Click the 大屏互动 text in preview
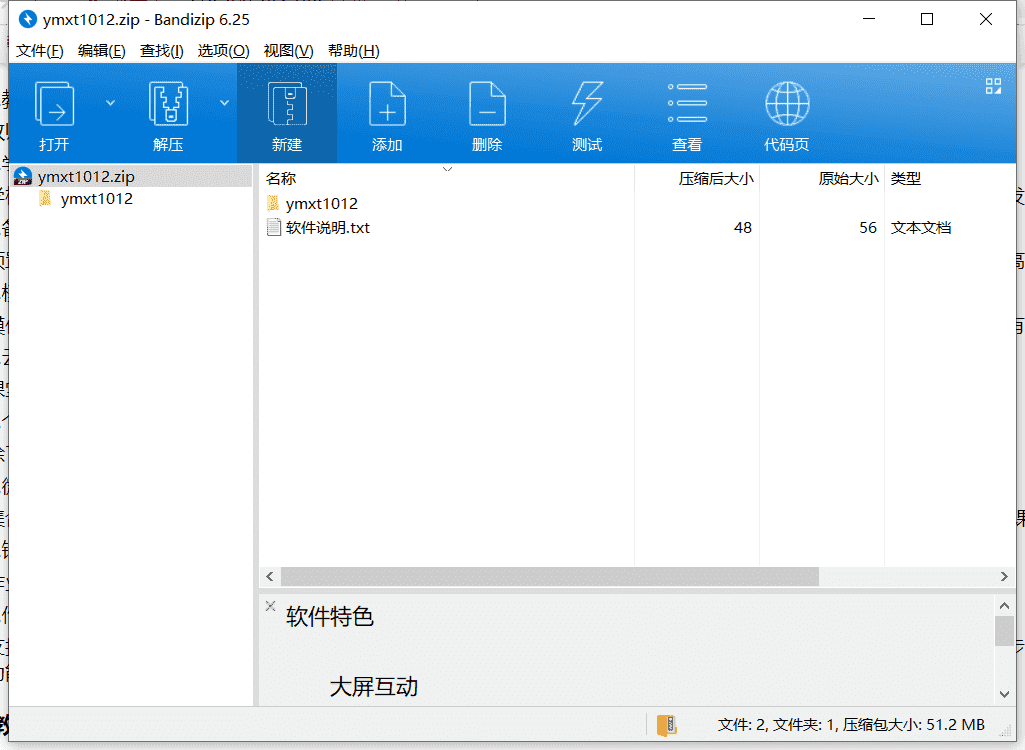1025x750 pixels. click(x=374, y=687)
